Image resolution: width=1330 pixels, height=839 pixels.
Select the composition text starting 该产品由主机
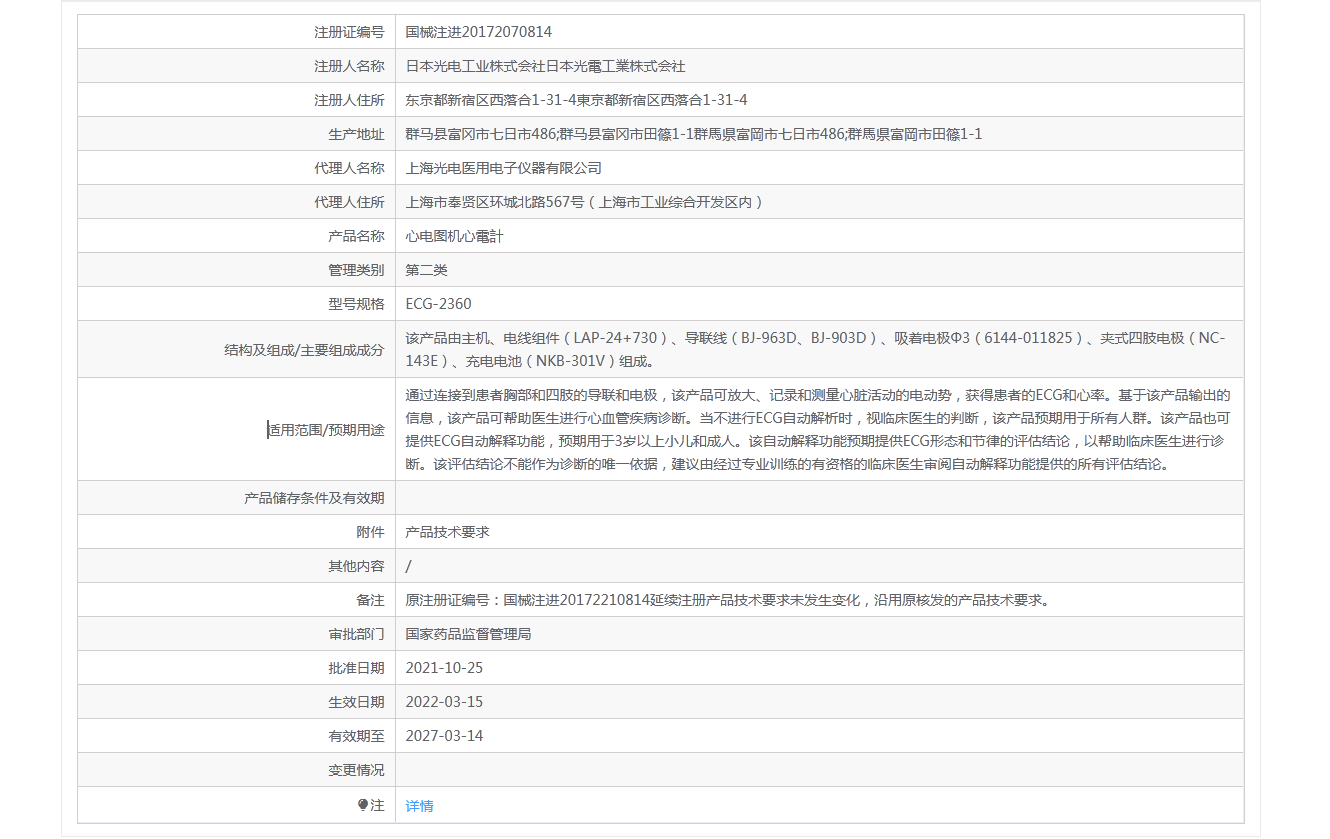pos(815,350)
